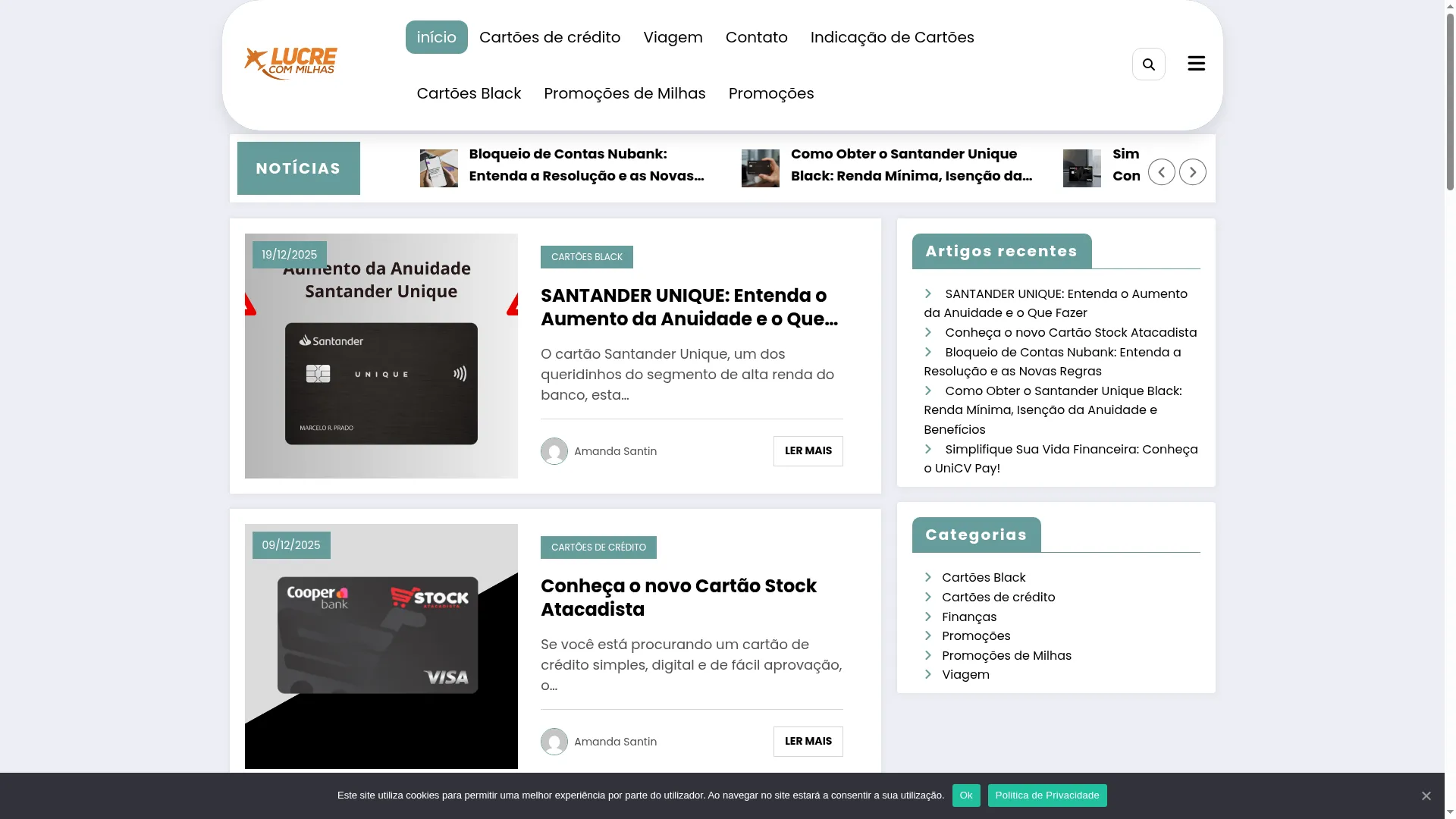Click chevron beside Finanças category

pos(927,617)
